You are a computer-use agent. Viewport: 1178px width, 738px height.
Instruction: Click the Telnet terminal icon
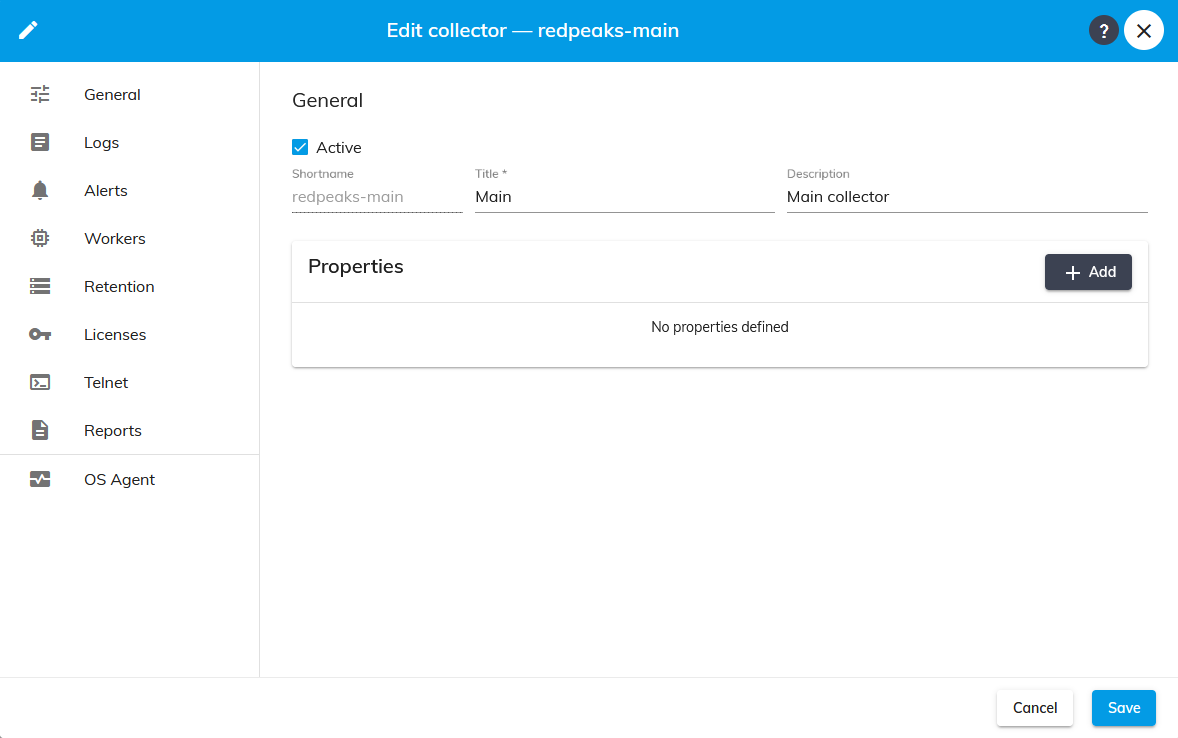click(x=40, y=383)
